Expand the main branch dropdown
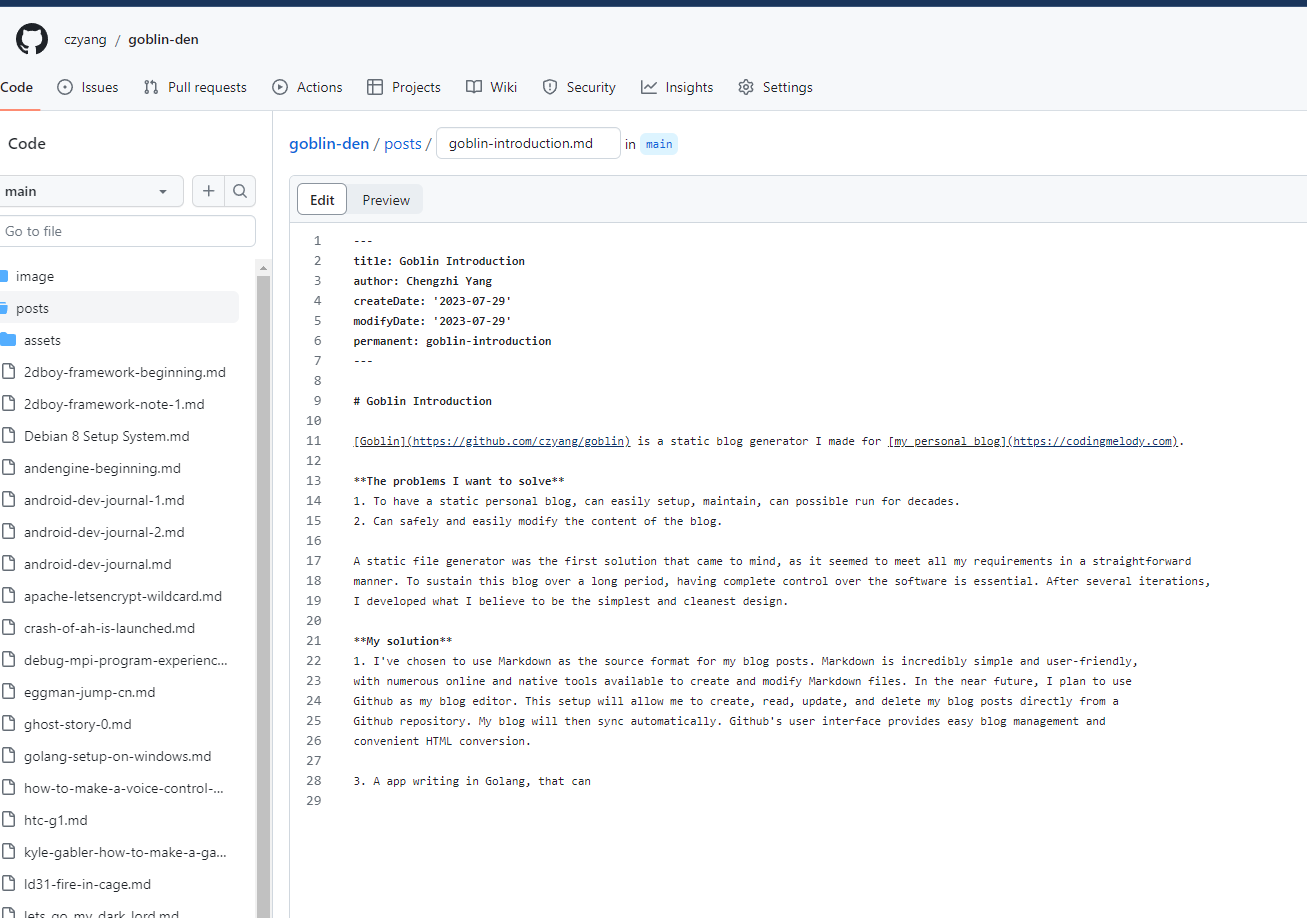 [88, 191]
